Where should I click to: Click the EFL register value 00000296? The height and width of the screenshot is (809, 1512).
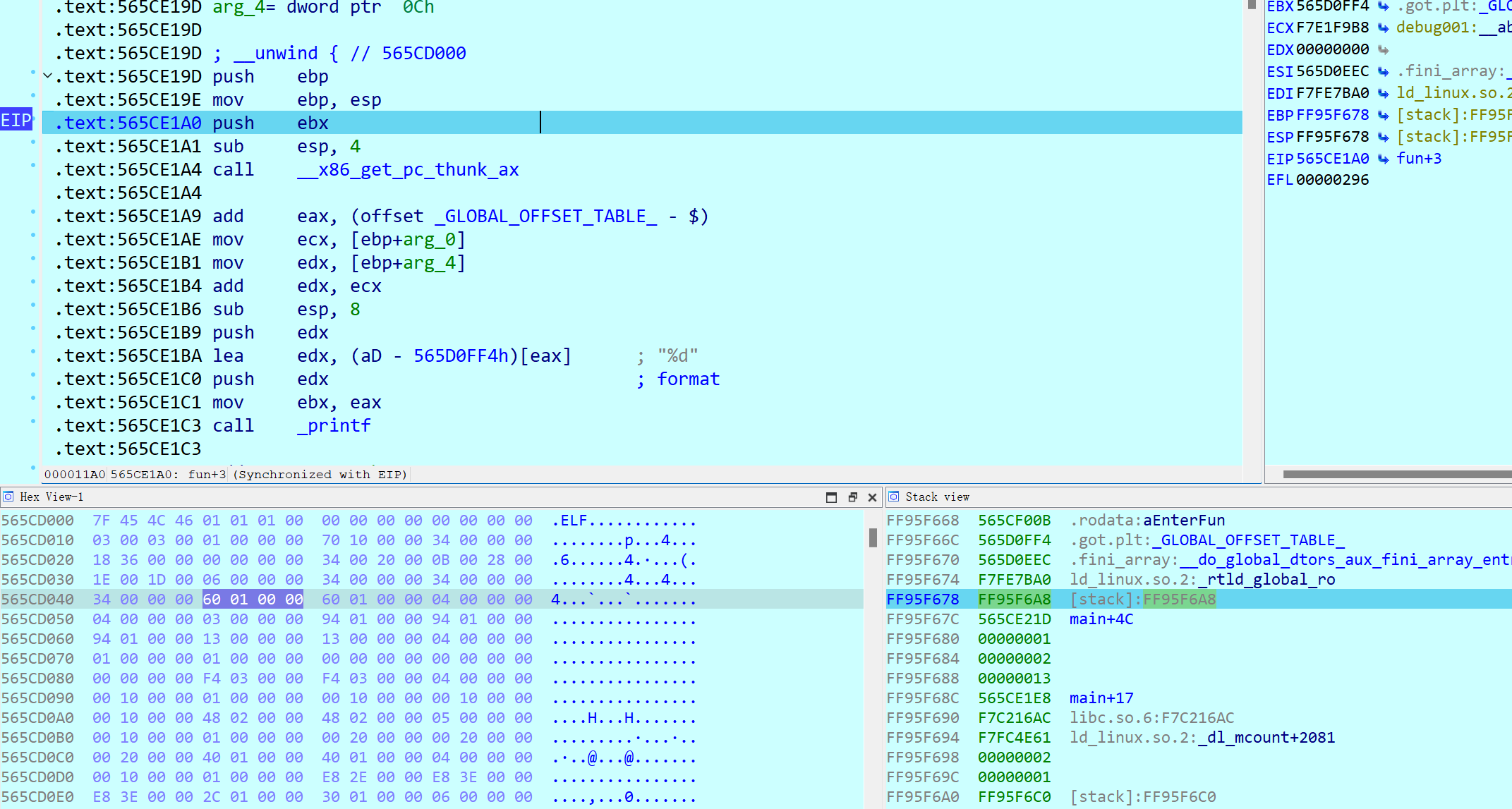tap(1332, 180)
